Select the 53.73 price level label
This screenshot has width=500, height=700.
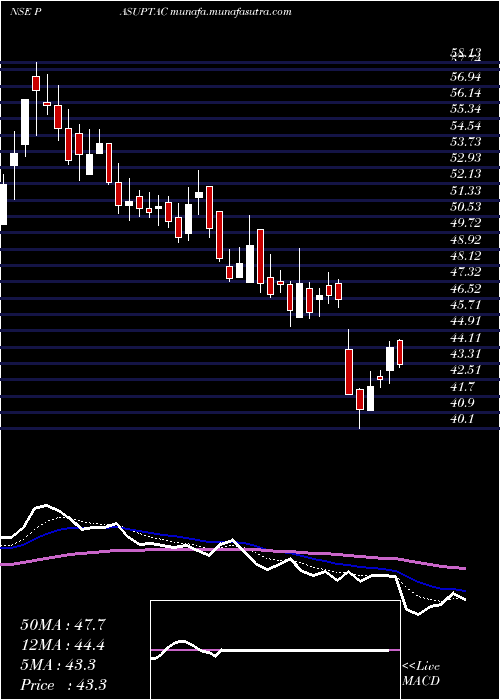coord(466,142)
